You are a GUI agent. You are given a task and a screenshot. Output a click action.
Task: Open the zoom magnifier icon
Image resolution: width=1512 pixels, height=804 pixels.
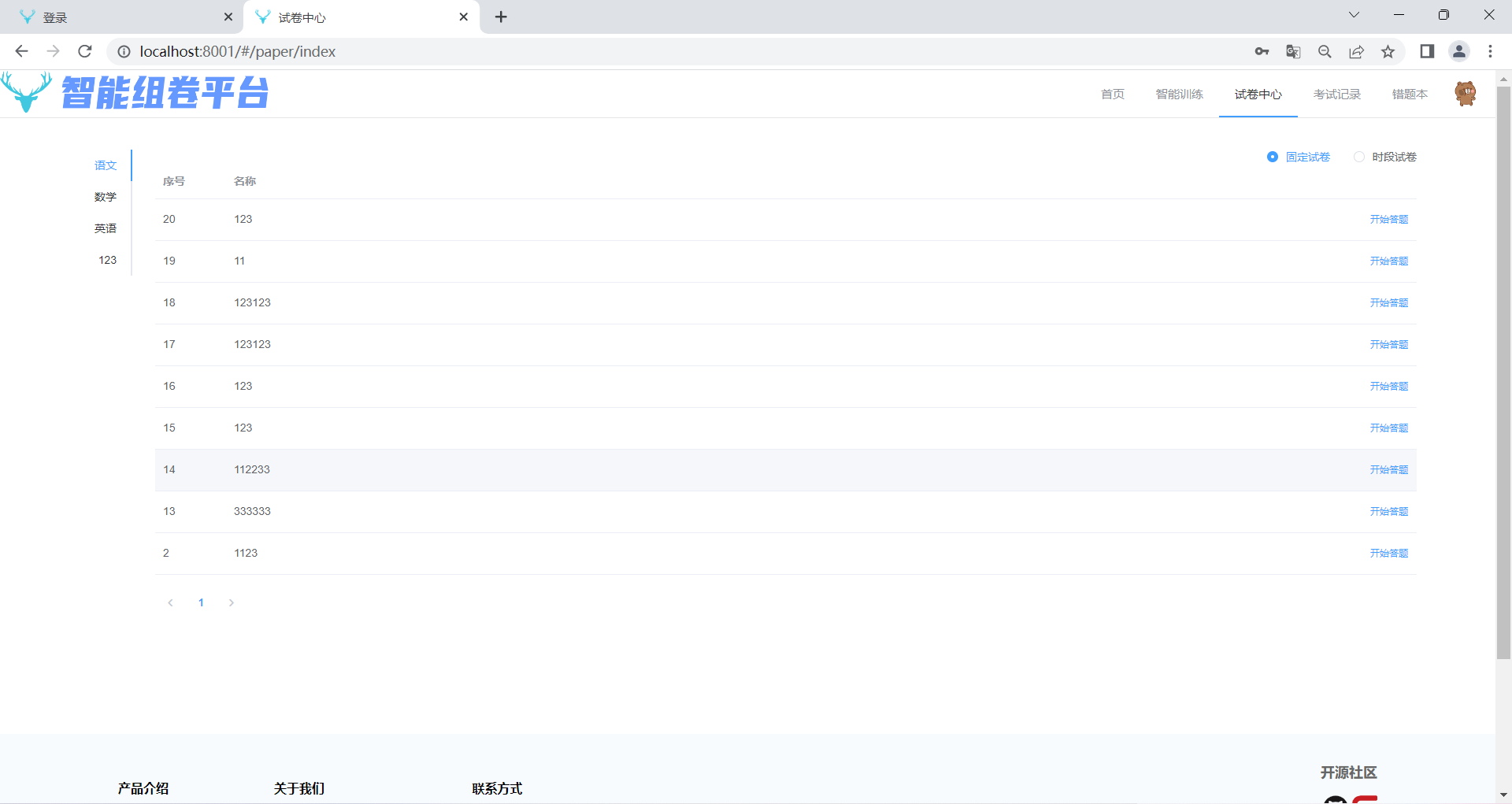(1325, 51)
